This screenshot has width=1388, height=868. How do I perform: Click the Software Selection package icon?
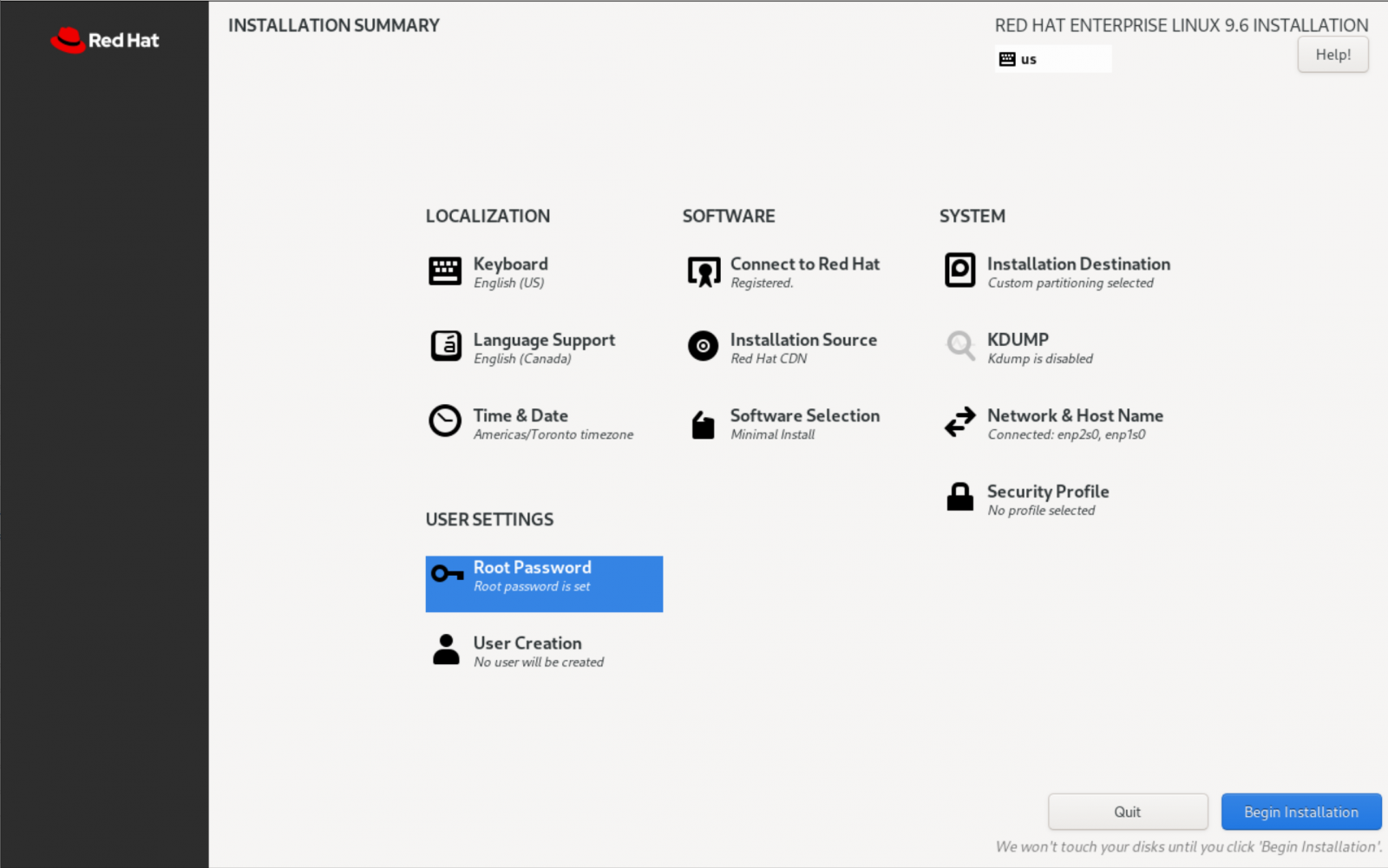703,424
